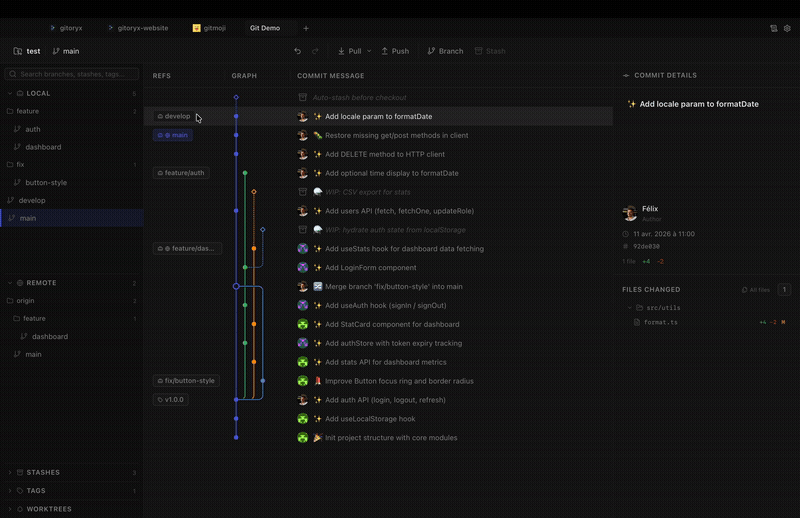Select the develop branch in sidebar
The height and width of the screenshot is (518, 800).
pyautogui.click(x=71, y=200)
